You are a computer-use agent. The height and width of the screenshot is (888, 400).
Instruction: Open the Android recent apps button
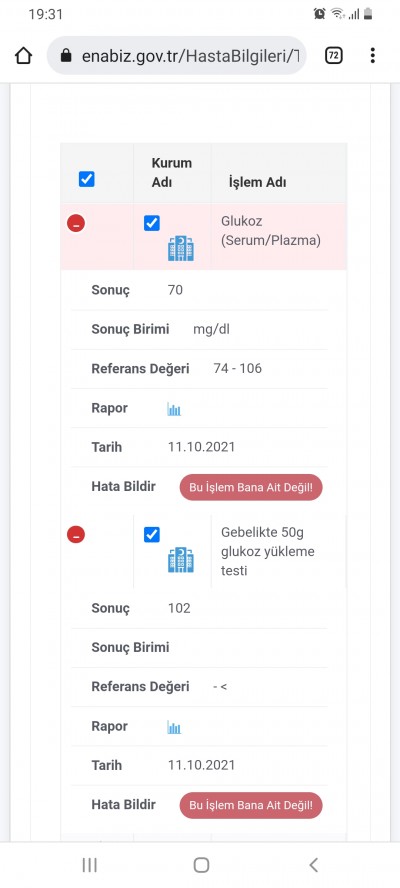click(x=90, y=864)
